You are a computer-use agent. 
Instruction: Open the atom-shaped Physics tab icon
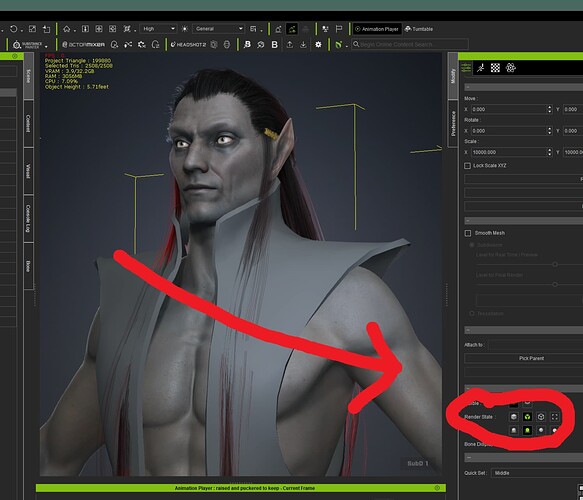[x=510, y=68]
